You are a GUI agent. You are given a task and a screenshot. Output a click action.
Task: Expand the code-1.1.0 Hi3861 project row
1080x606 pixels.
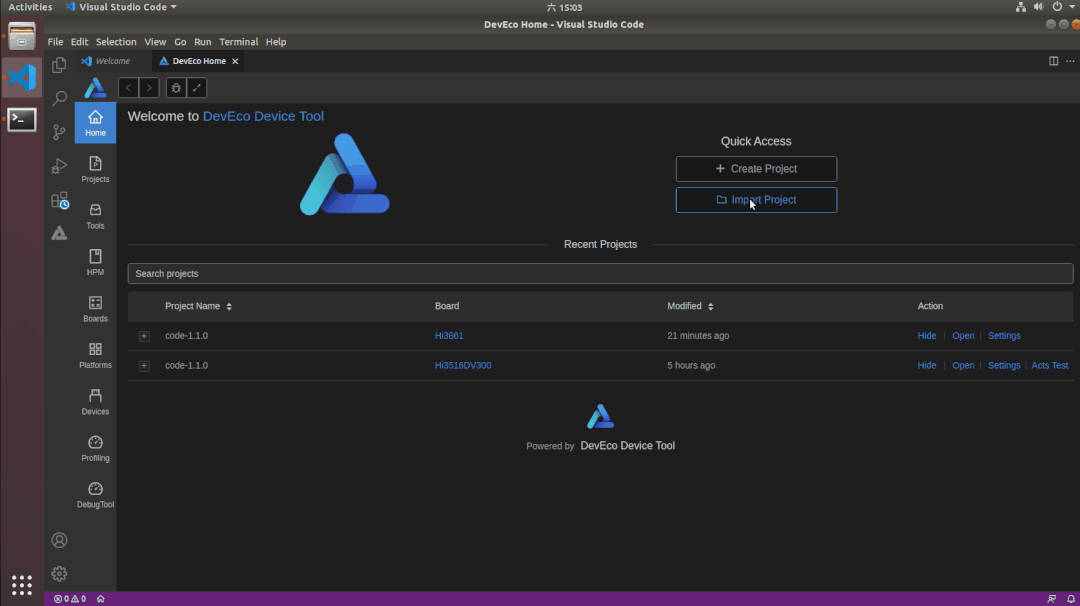click(x=144, y=336)
